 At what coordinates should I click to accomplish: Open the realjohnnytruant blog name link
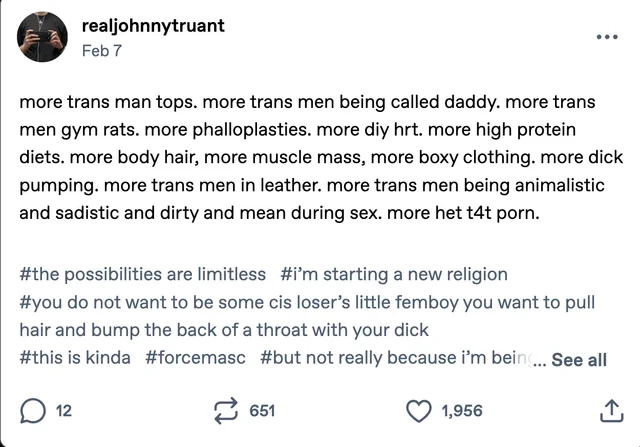point(153,26)
